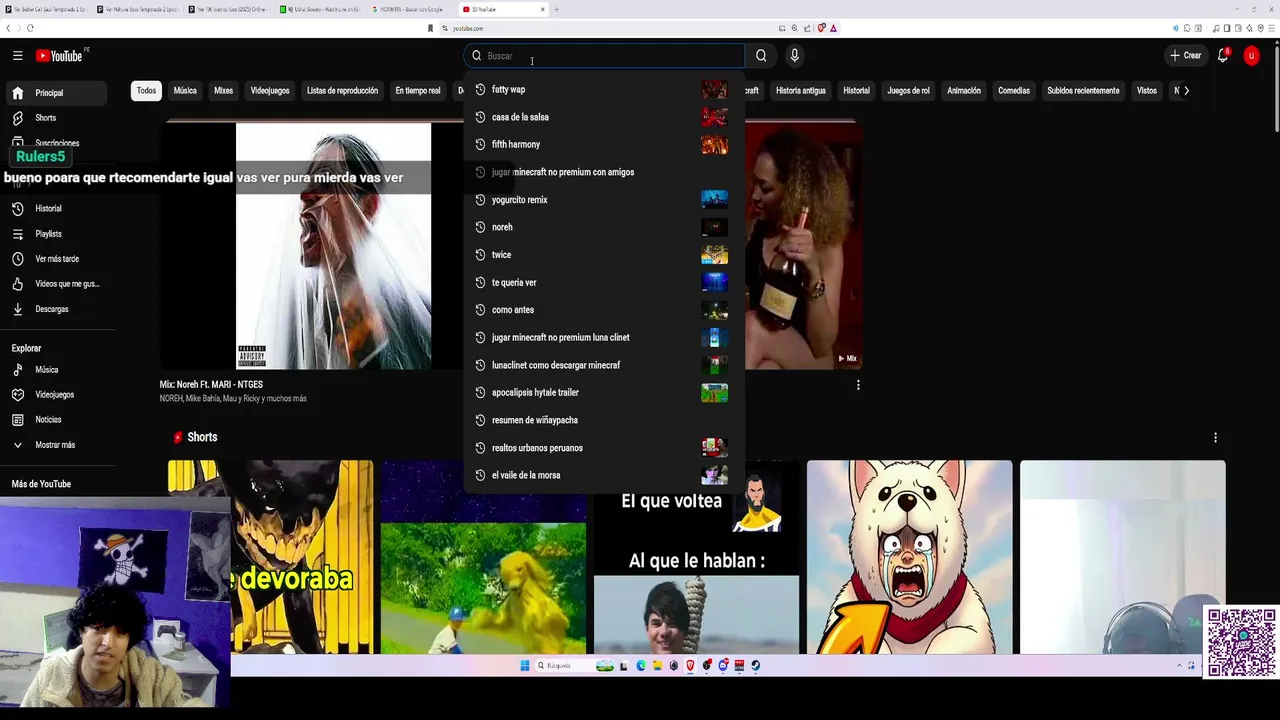The image size is (1280, 720).
Task: Select the Mixes filter chip
Action: (223, 91)
